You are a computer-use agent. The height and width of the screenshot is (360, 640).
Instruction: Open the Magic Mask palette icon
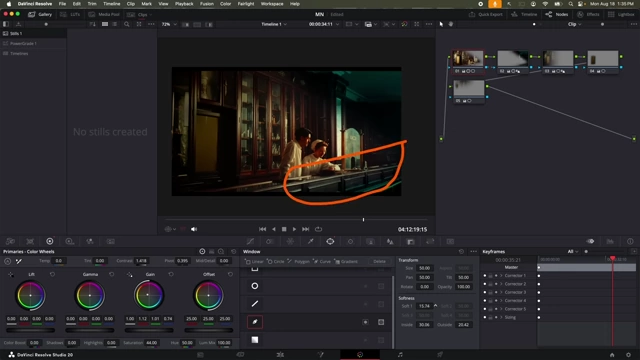370,242
